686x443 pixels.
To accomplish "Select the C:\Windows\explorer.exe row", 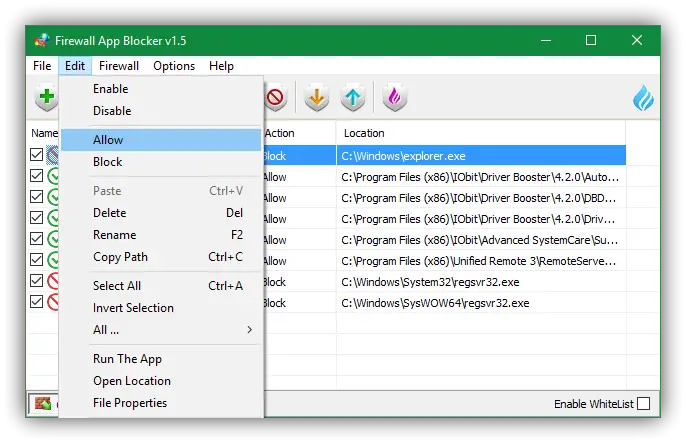I will [481, 156].
